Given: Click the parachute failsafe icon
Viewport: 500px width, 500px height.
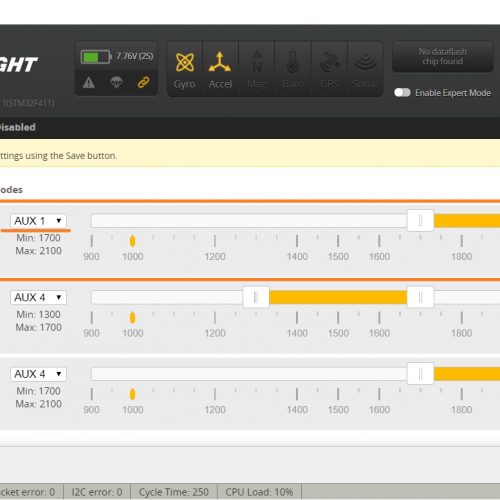Looking at the screenshot, I should pyautogui.click(x=116, y=82).
